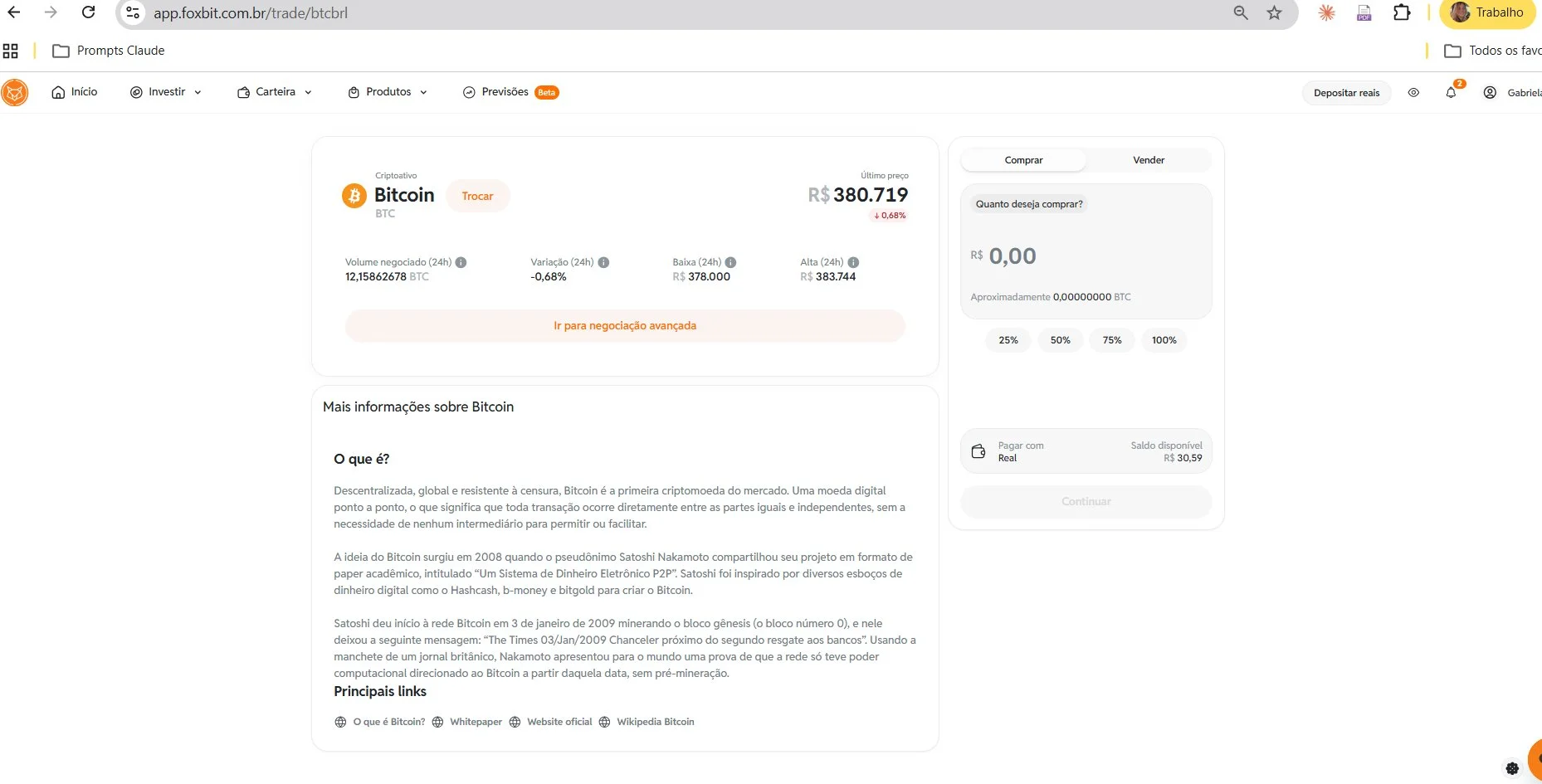
Task: Open the Trabalho browser profile button
Action: pyautogui.click(x=1487, y=12)
